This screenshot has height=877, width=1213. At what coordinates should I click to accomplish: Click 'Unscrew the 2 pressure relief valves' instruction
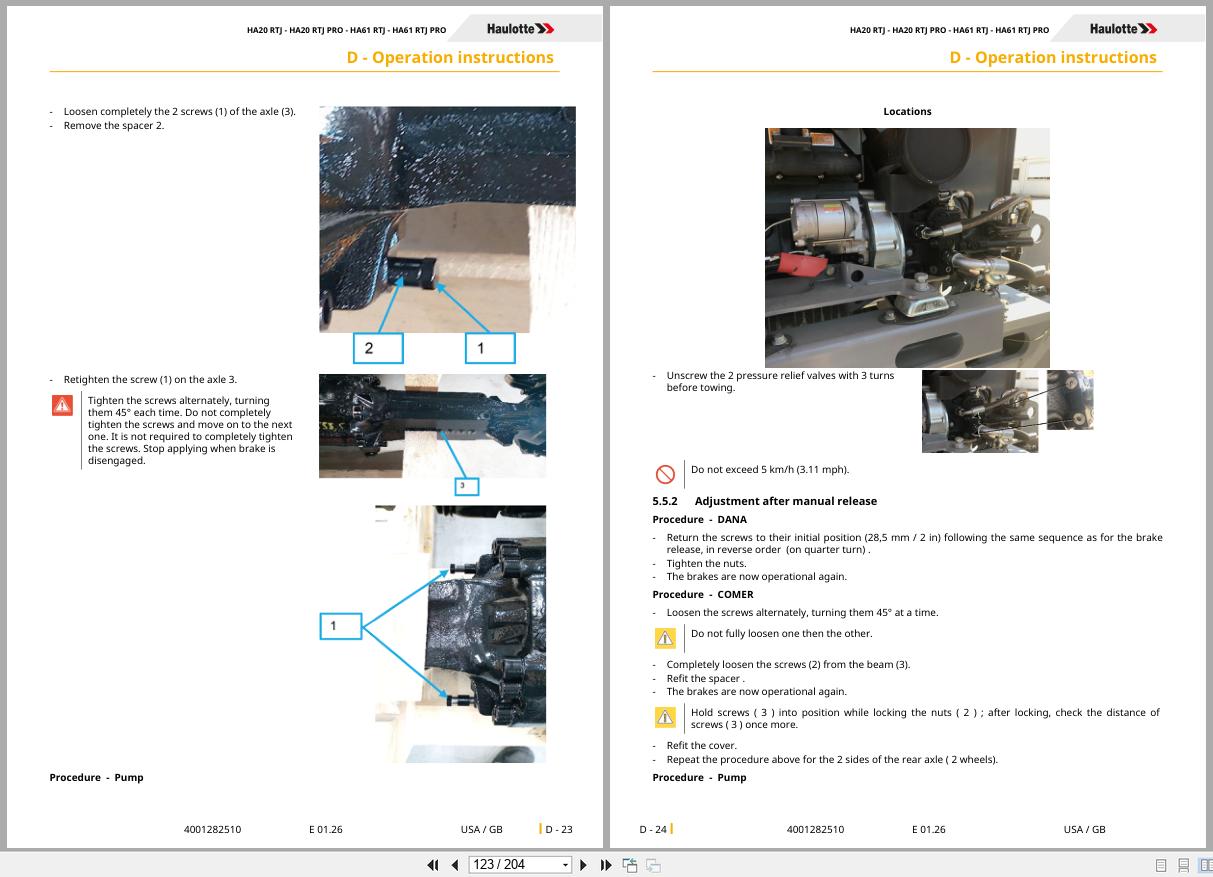(780, 382)
